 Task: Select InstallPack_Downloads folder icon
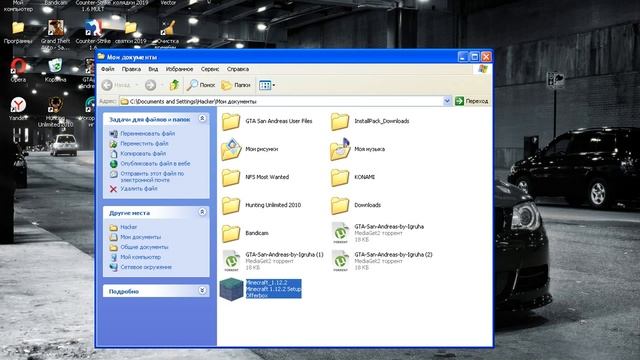[340, 121]
